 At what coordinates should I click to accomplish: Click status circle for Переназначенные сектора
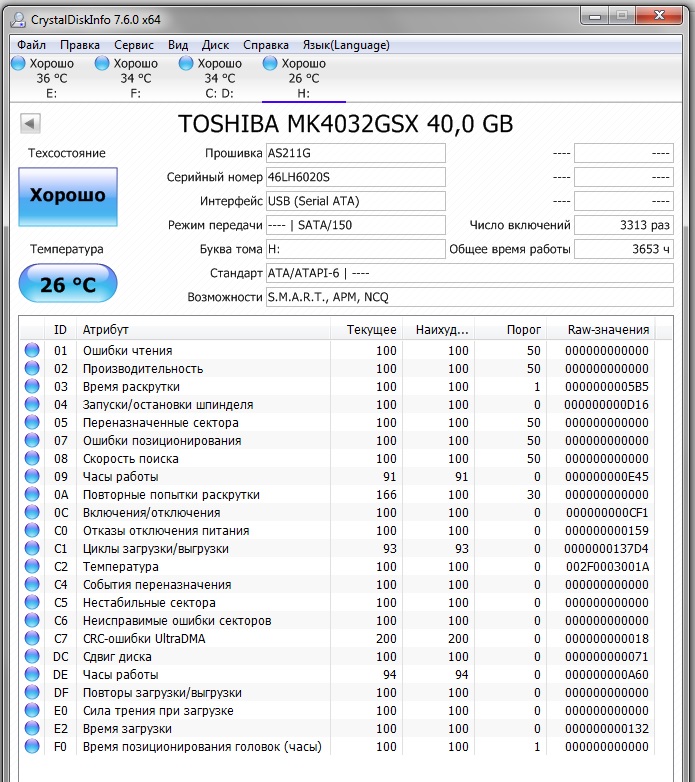pyautogui.click(x=32, y=422)
